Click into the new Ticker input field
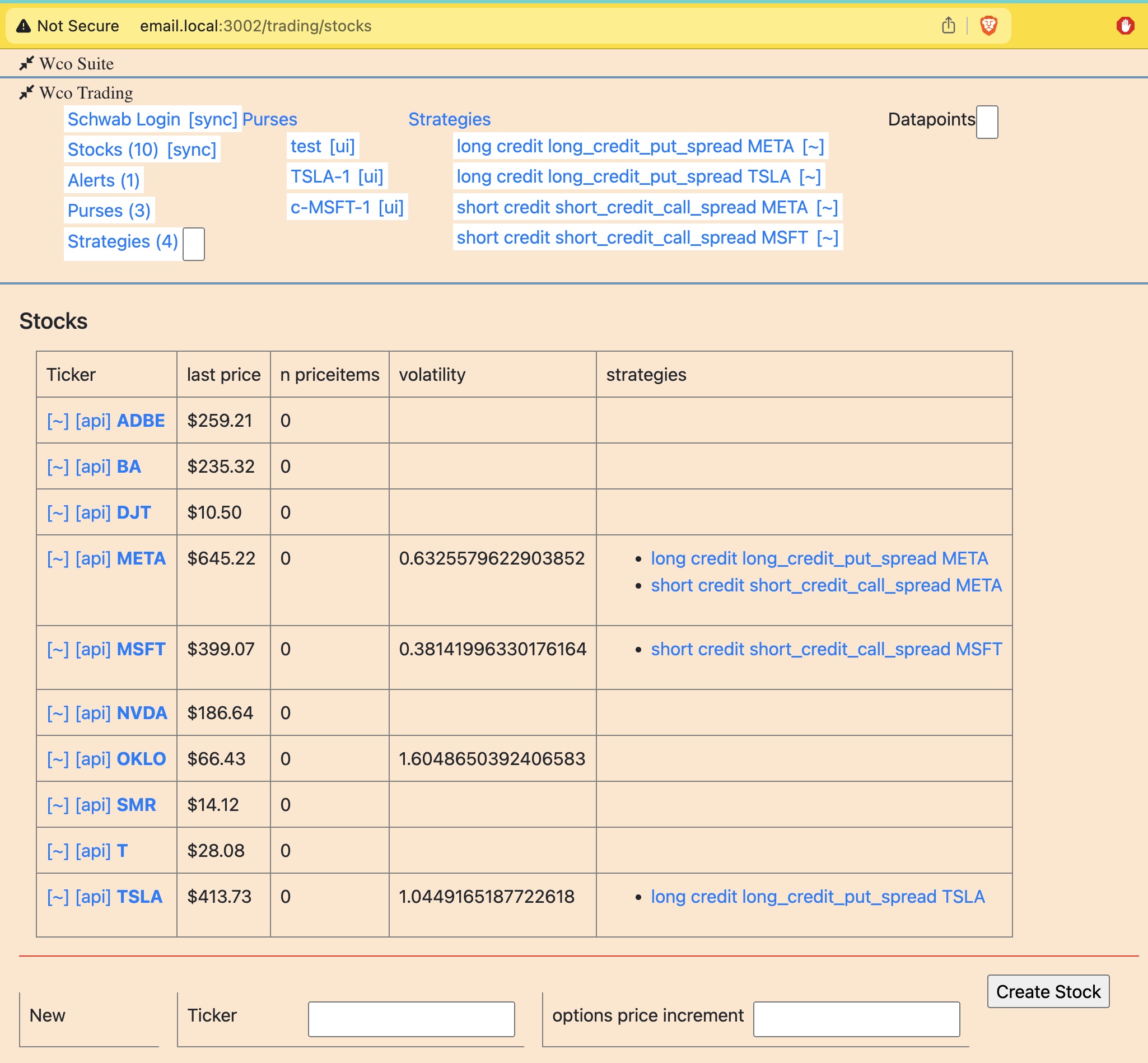Viewport: 1148px width, 1063px height. 410,1019
